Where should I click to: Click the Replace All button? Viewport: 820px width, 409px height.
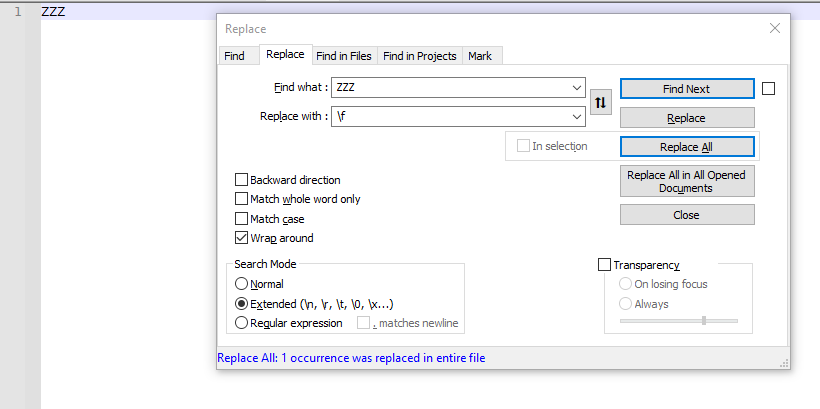[687, 147]
